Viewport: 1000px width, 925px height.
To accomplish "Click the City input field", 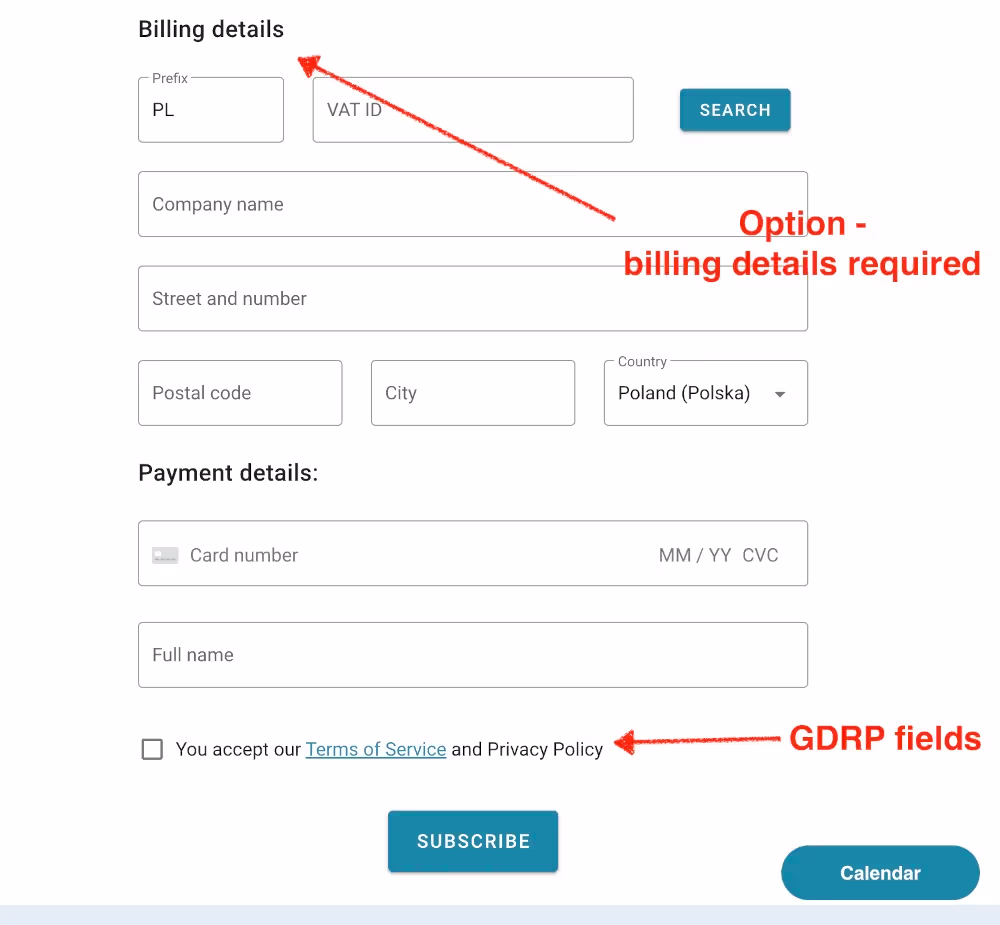I will (472, 392).
